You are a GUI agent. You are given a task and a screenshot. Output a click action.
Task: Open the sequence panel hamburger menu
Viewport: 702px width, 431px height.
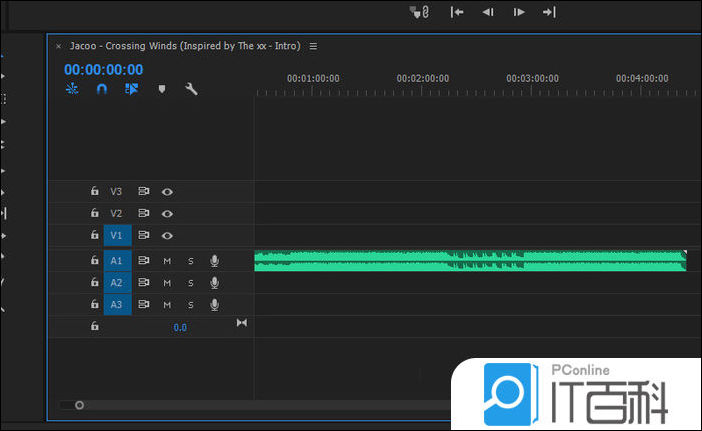pos(313,46)
